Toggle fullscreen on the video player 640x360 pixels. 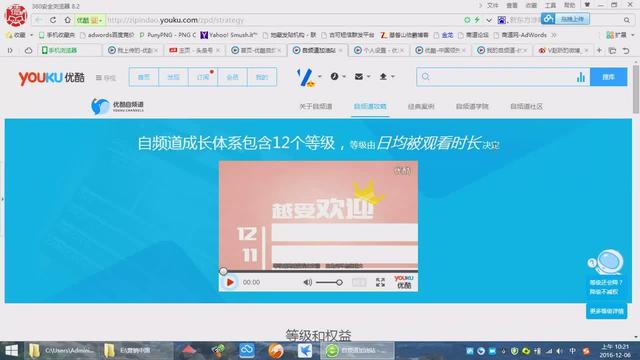(380, 282)
